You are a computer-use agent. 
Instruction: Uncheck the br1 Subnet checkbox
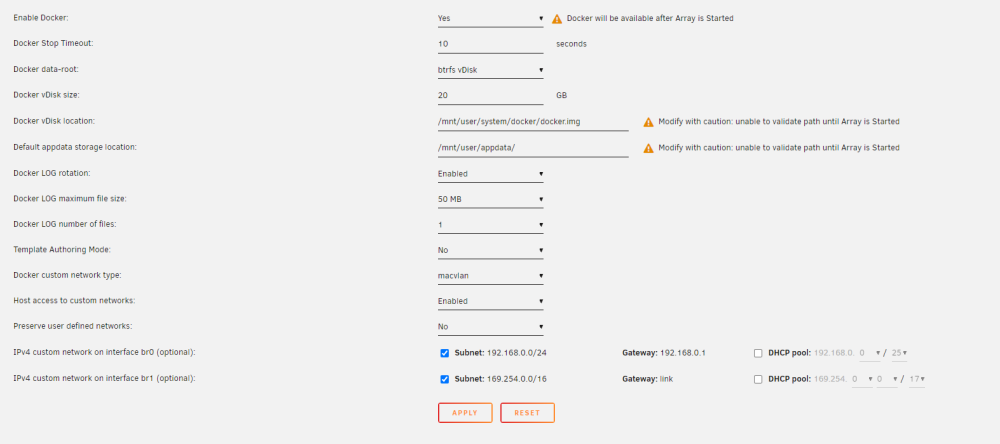445,379
